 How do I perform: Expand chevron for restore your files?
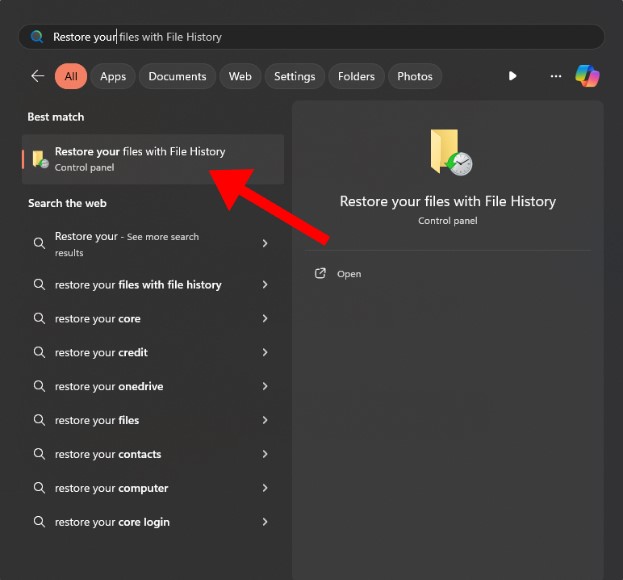pos(265,420)
